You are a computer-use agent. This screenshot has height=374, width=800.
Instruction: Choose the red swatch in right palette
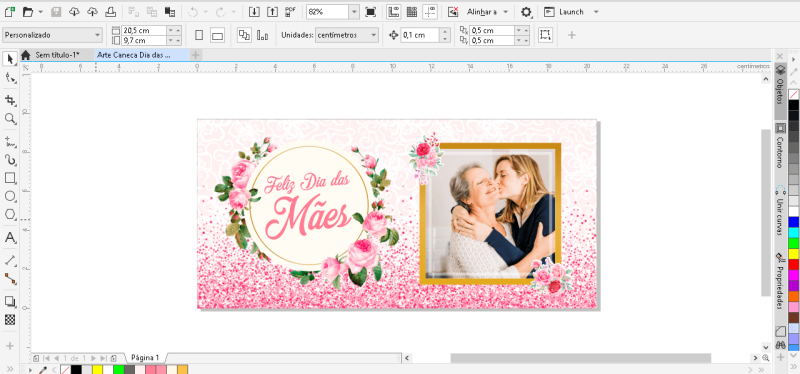point(793,264)
